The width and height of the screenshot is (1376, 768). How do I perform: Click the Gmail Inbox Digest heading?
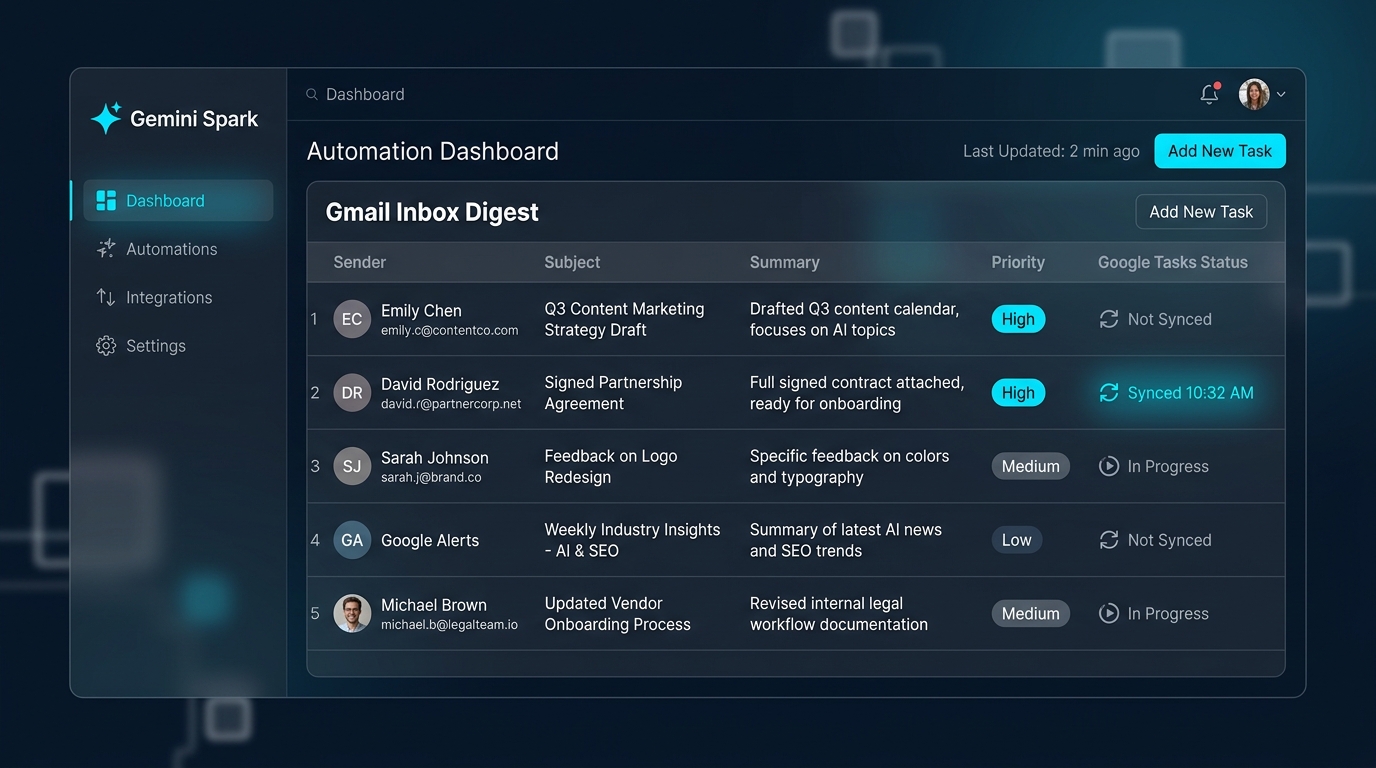tap(432, 212)
